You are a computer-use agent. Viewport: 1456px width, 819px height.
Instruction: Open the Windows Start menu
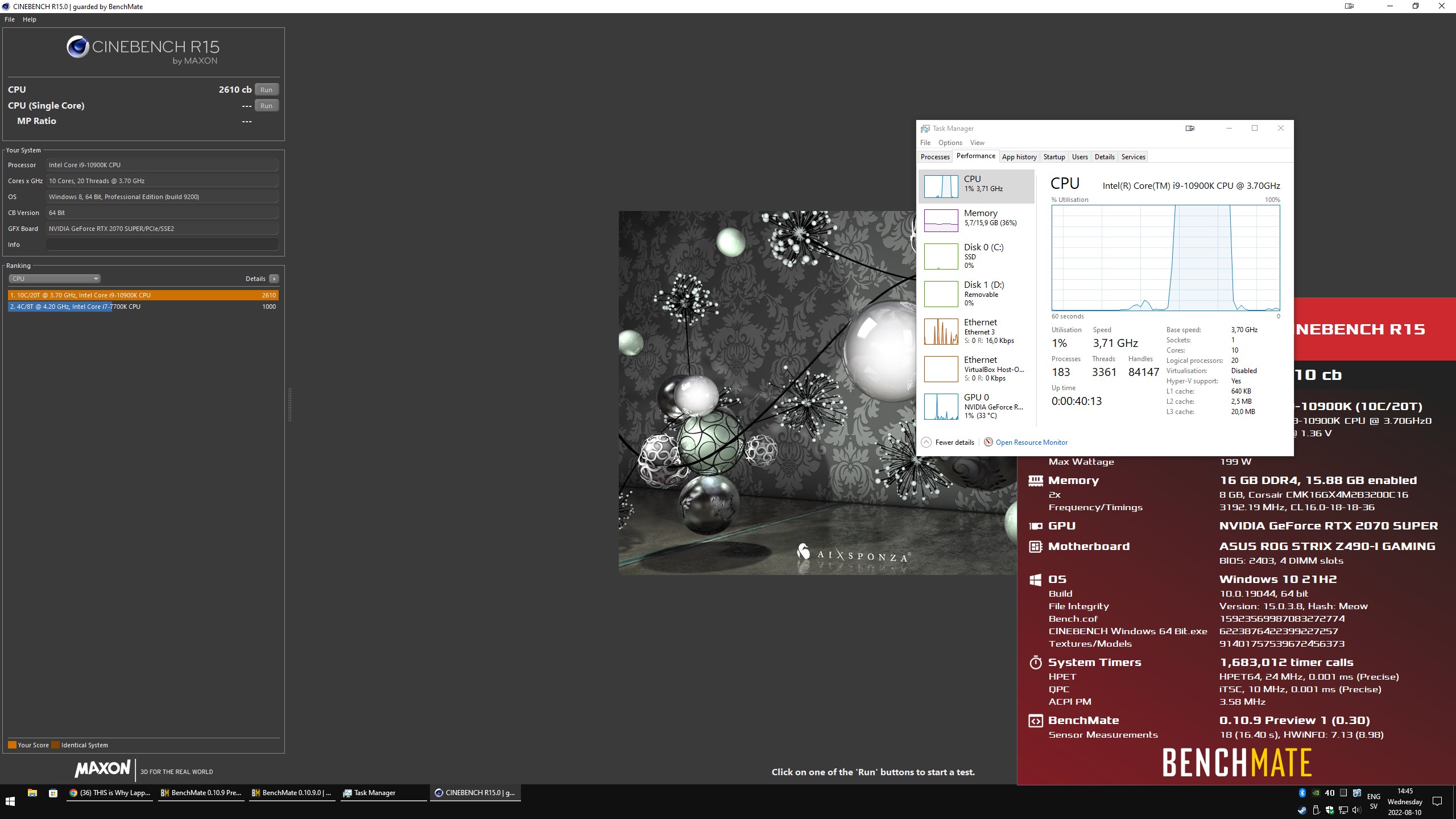[x=10, y=801]
